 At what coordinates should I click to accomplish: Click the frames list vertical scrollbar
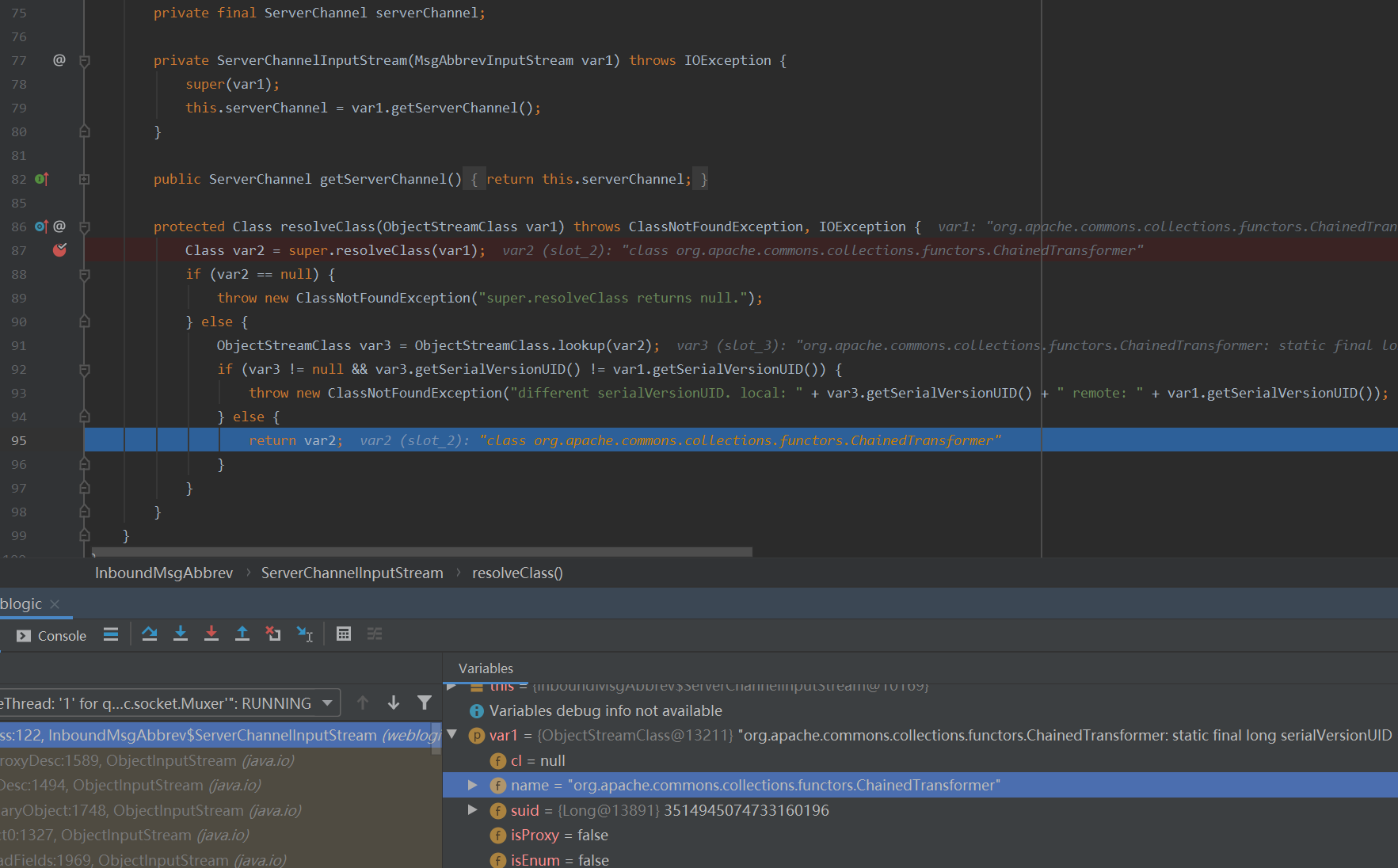(x=436, y=737)
